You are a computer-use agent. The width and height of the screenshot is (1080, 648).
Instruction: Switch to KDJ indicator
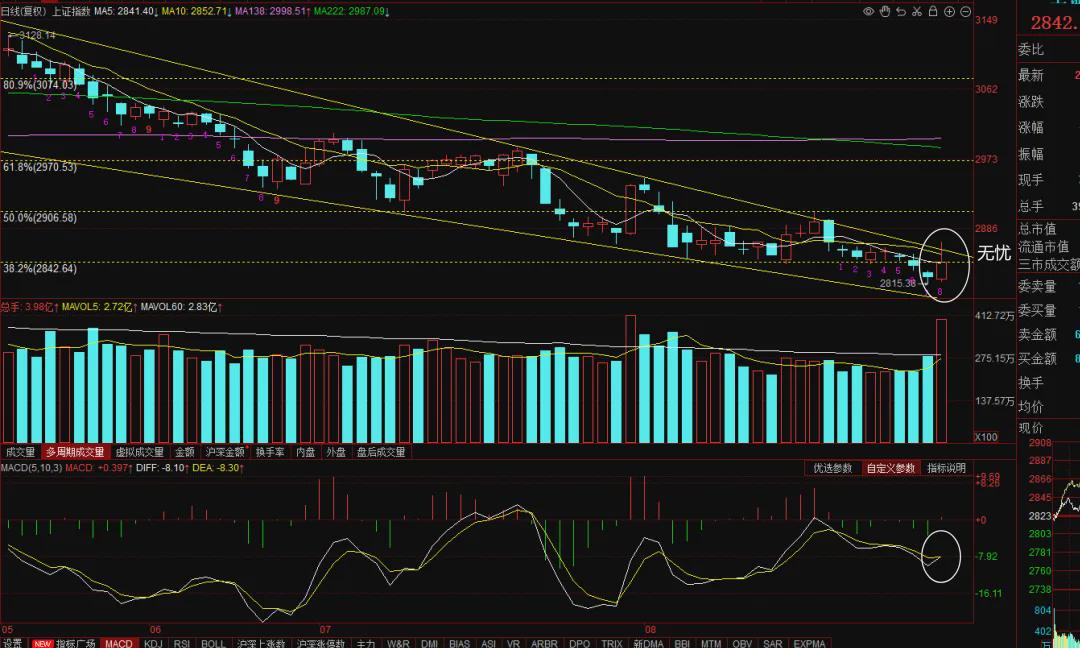(x=153, y=643)
